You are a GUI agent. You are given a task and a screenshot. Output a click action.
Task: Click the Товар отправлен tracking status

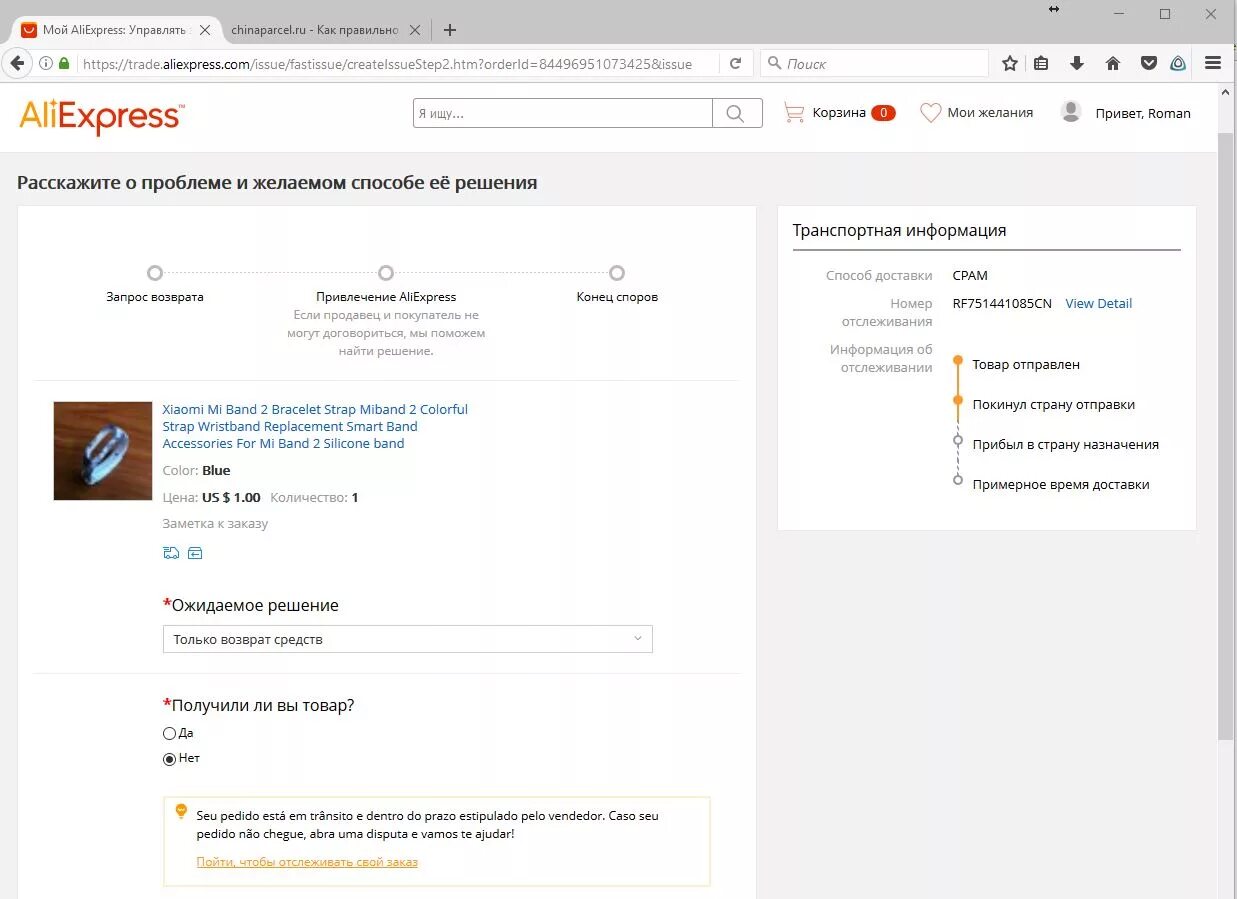(x=1026, y=365)
